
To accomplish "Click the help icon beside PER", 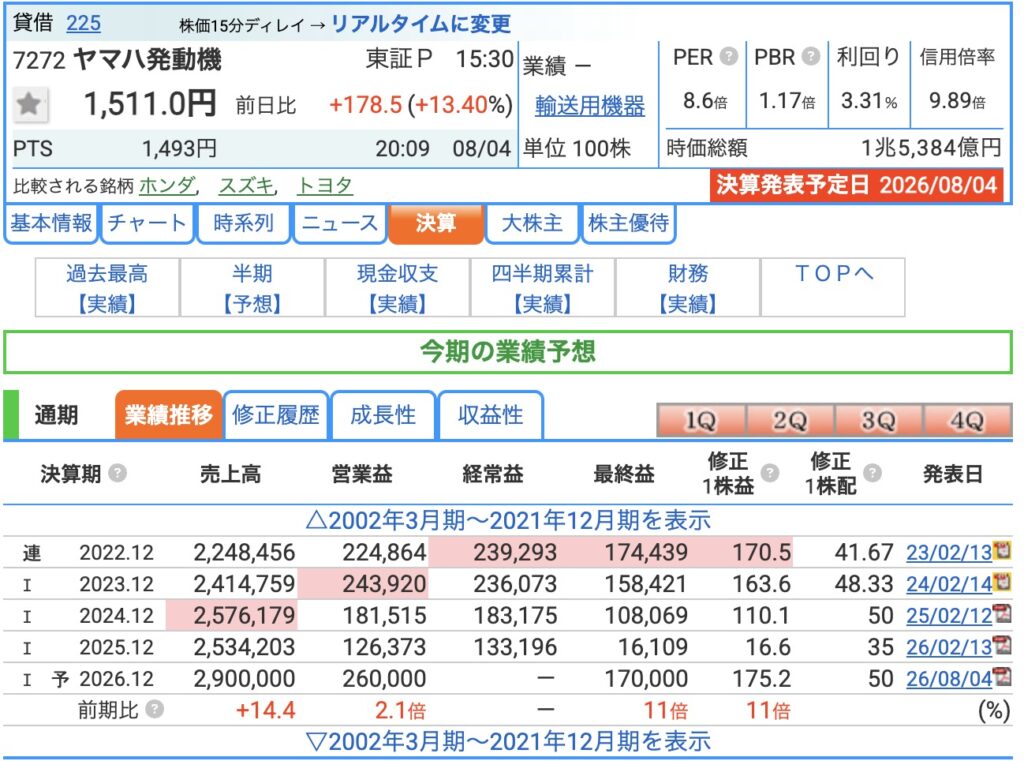I will point(728,57).
